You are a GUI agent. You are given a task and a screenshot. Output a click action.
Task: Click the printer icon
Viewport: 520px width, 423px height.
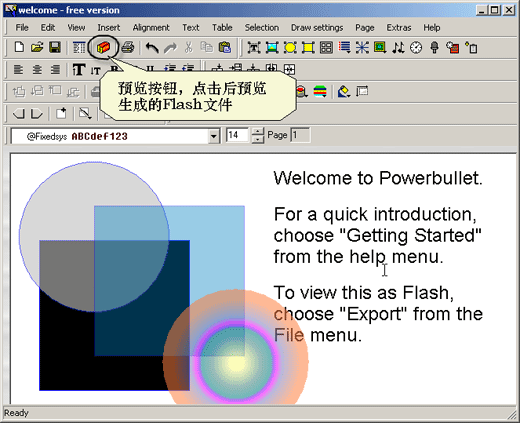click(x=128, y=47)
